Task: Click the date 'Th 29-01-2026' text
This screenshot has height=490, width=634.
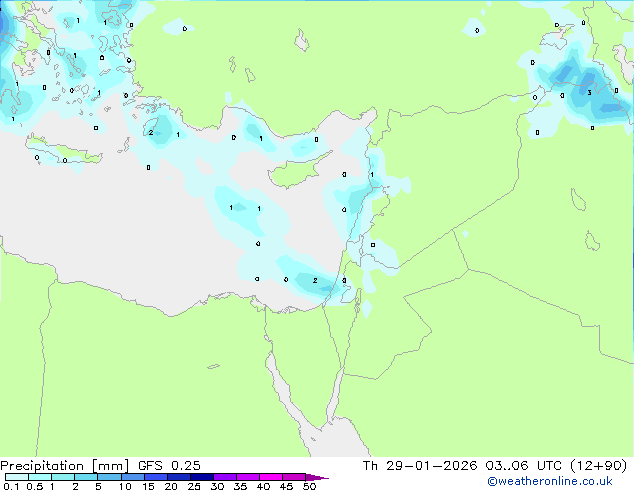Action: pos(420,466)
